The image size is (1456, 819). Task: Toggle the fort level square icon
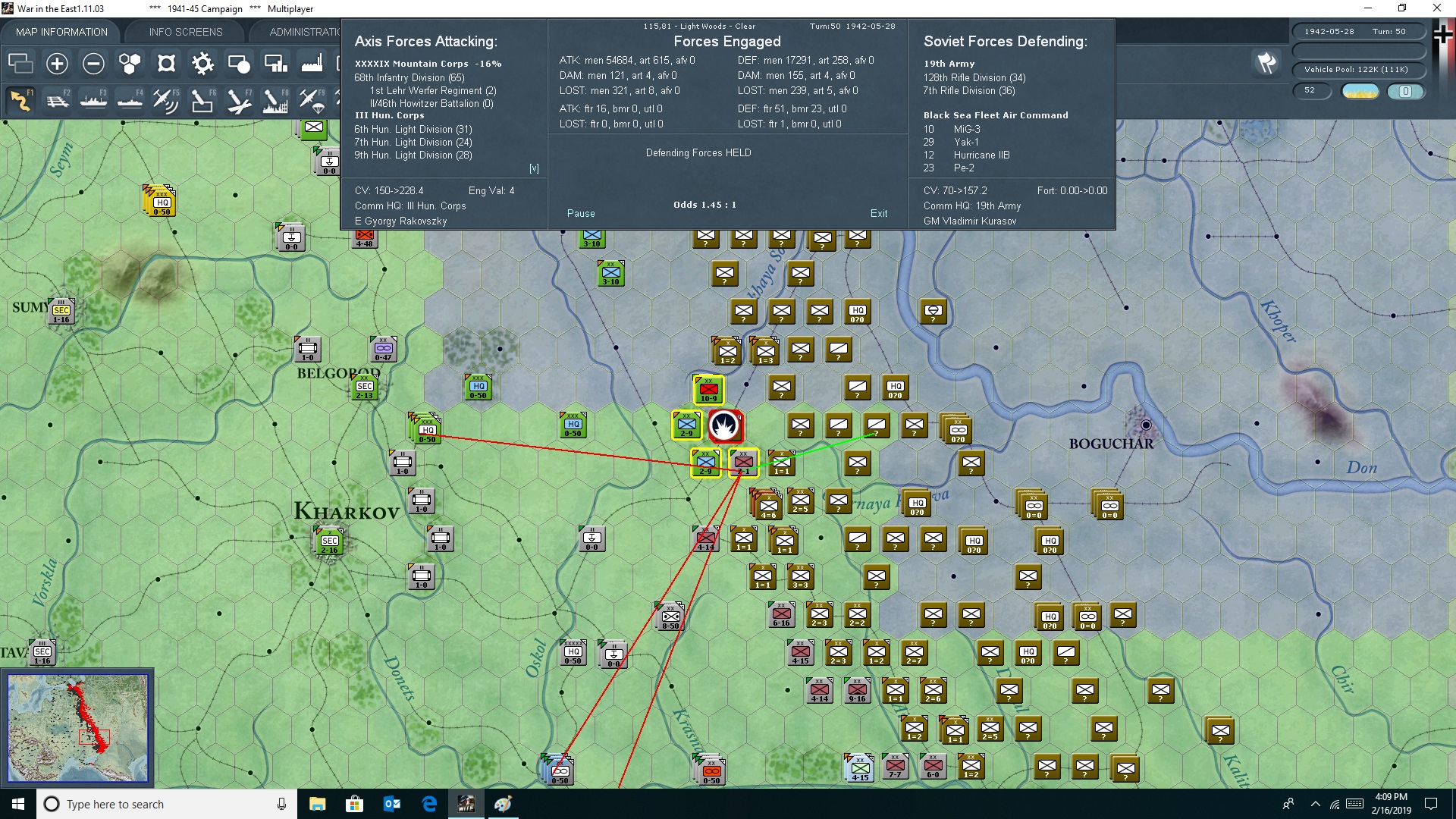166,64
